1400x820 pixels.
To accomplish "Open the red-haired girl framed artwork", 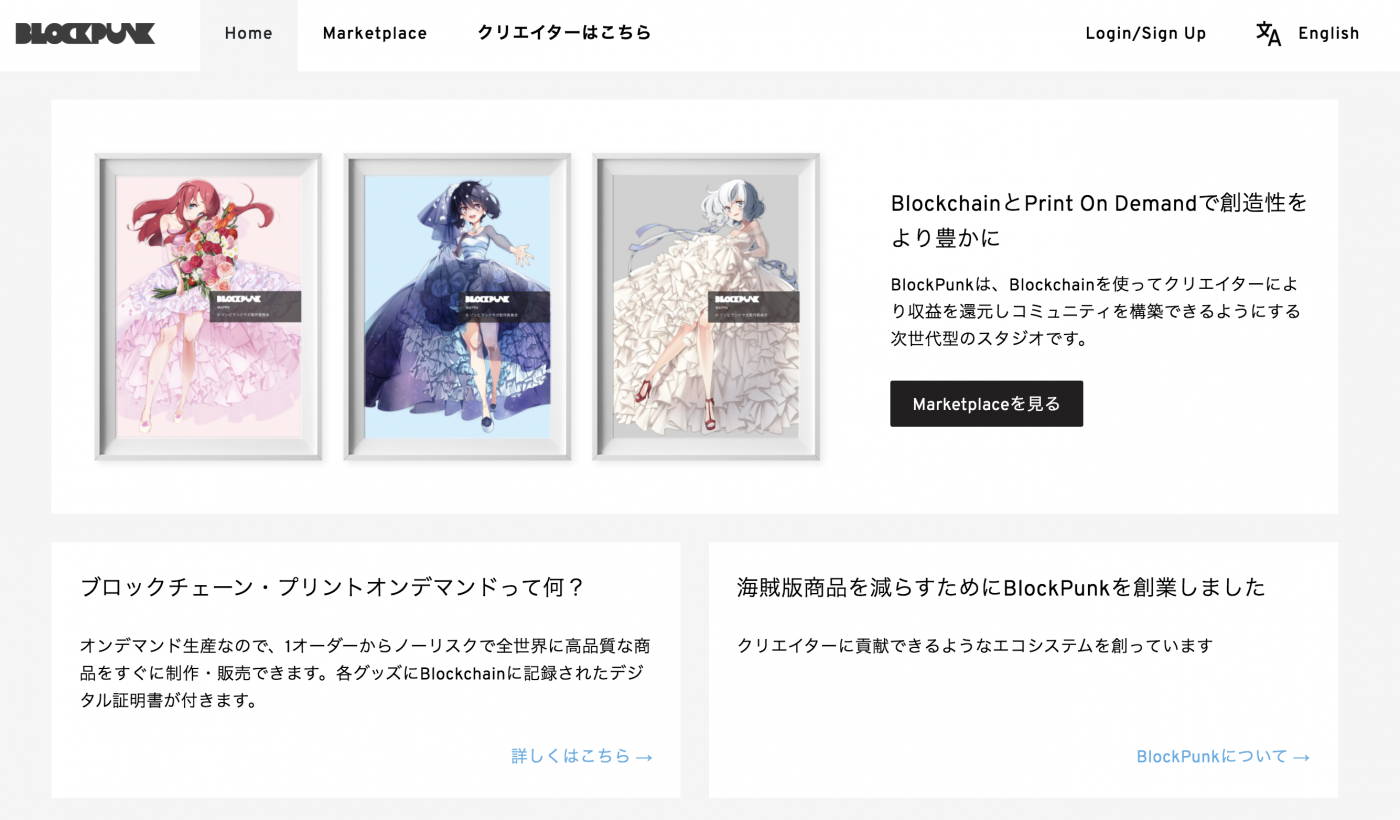I will 208,306.
